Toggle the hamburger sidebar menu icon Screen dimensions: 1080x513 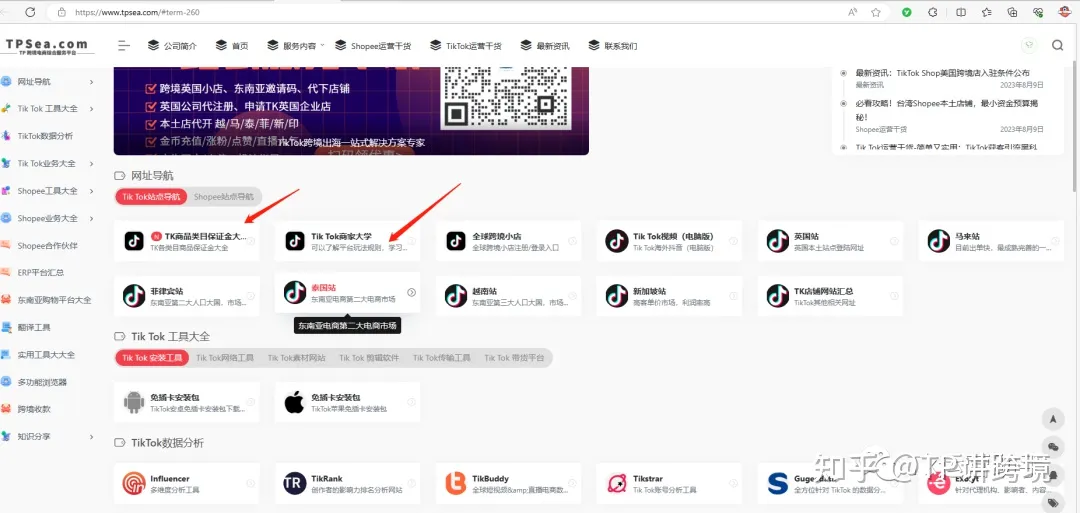click(124, 46)
